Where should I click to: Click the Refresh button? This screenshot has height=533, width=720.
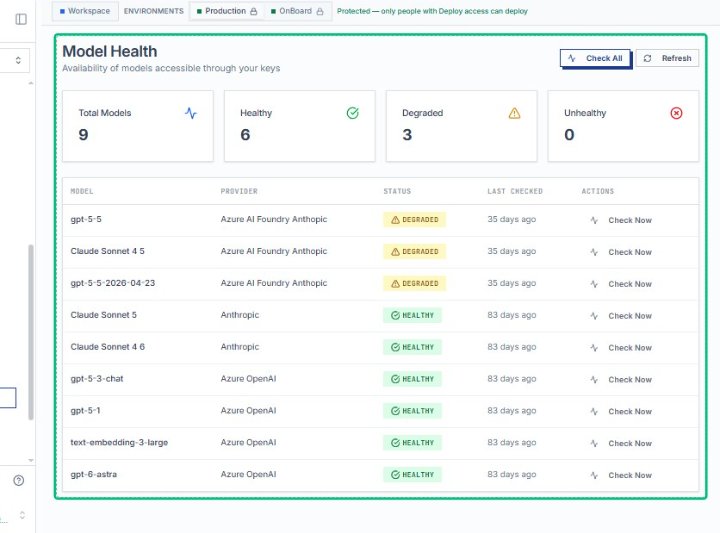668,58
